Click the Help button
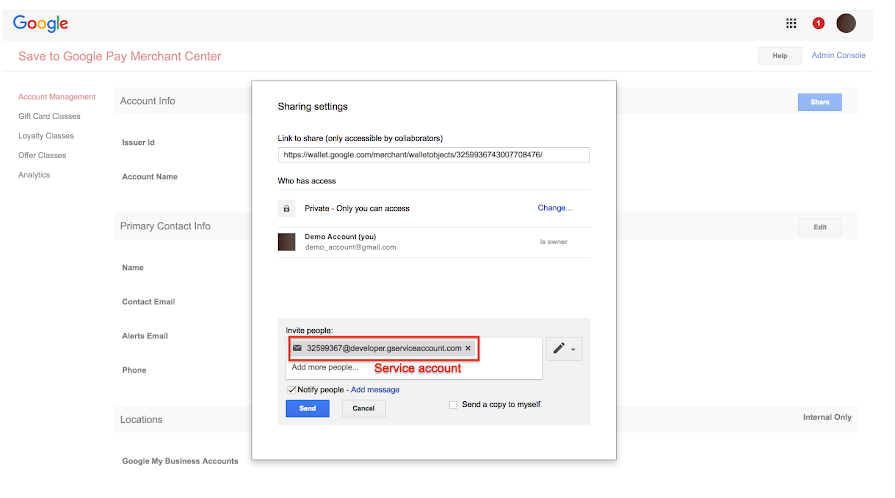 coord(780,55)
